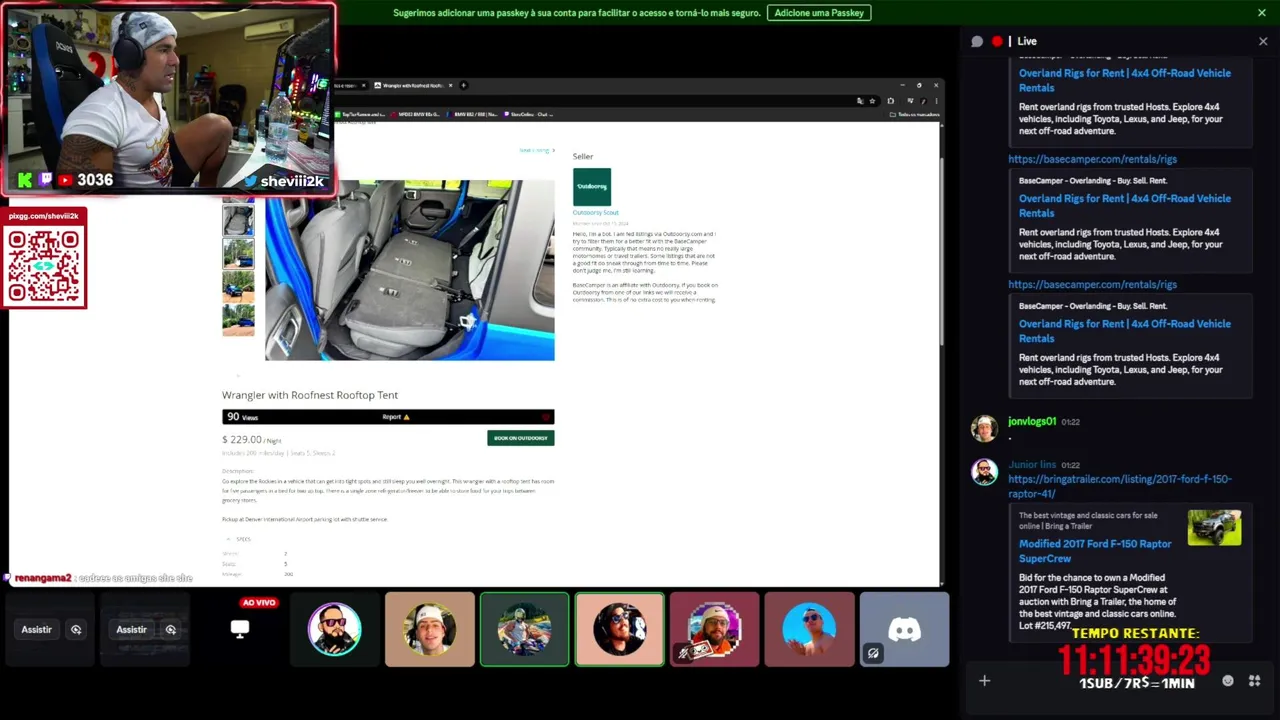Open the apps icon in chat box
The image size is (1280, 720).
point(1254,681)
